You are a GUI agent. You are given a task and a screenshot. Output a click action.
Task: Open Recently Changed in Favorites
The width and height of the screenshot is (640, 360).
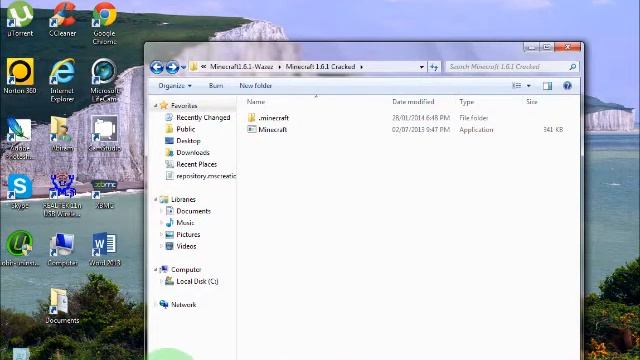coord(198,118)
